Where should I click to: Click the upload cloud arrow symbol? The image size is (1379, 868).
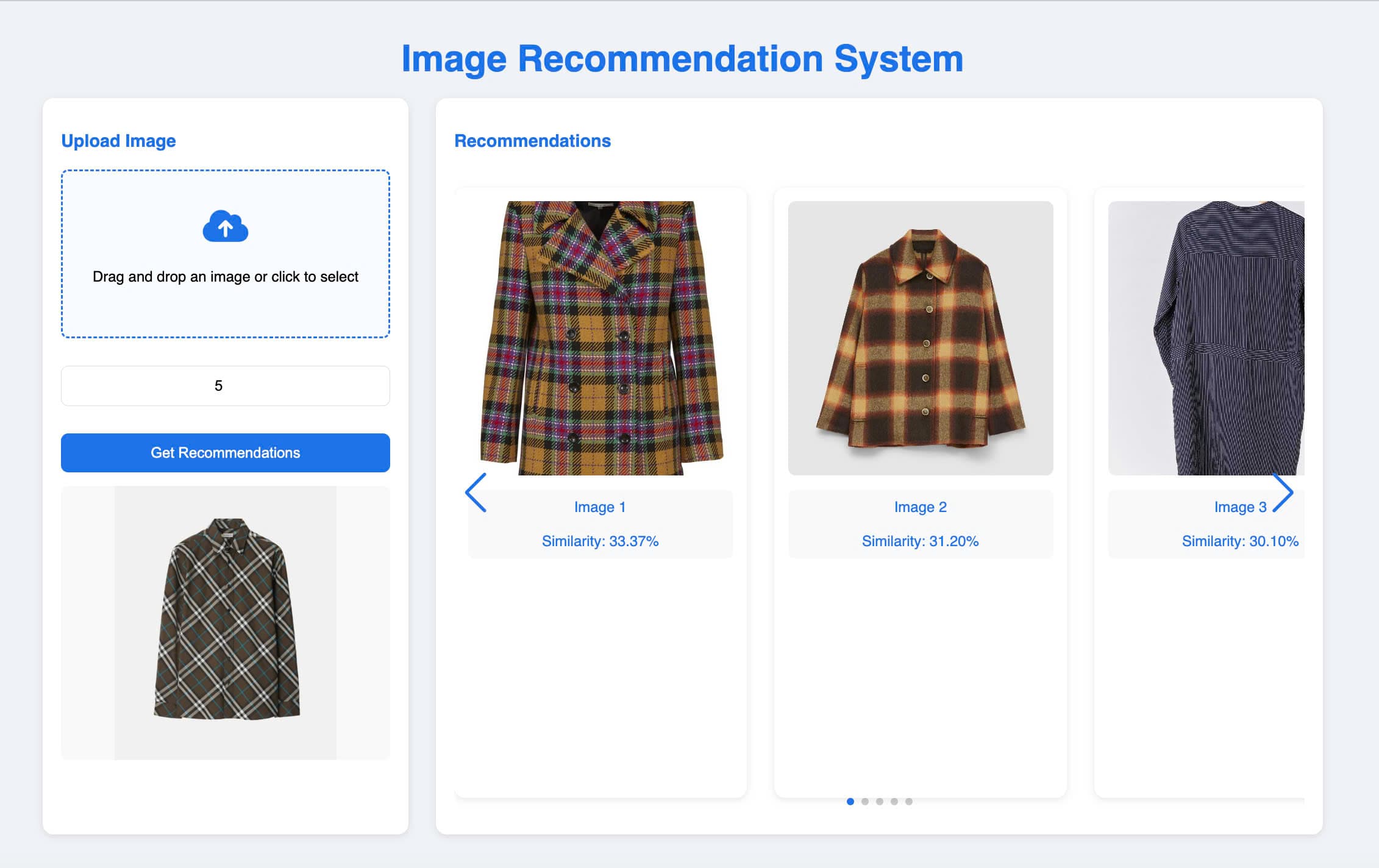coord(226,227)
